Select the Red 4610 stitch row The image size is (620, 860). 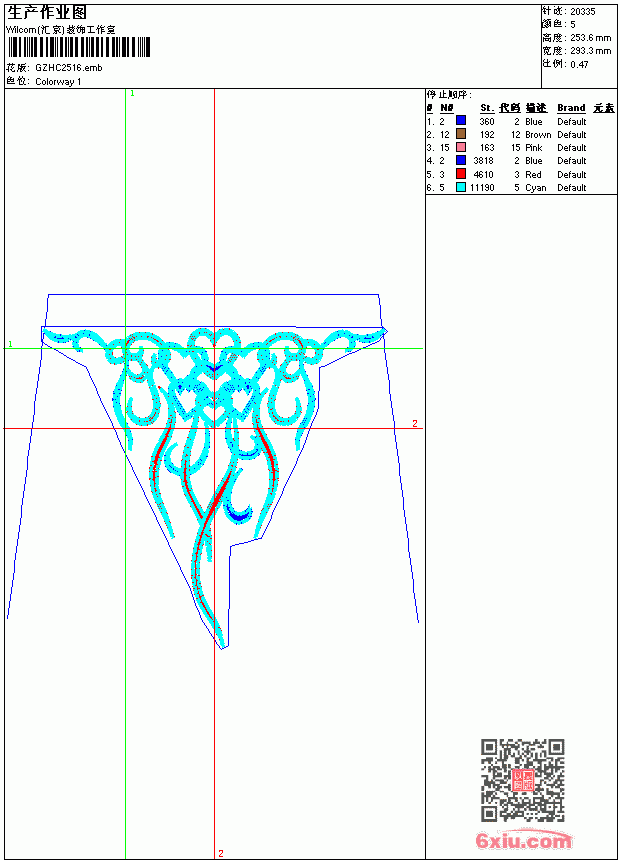[x=521, y=174]
